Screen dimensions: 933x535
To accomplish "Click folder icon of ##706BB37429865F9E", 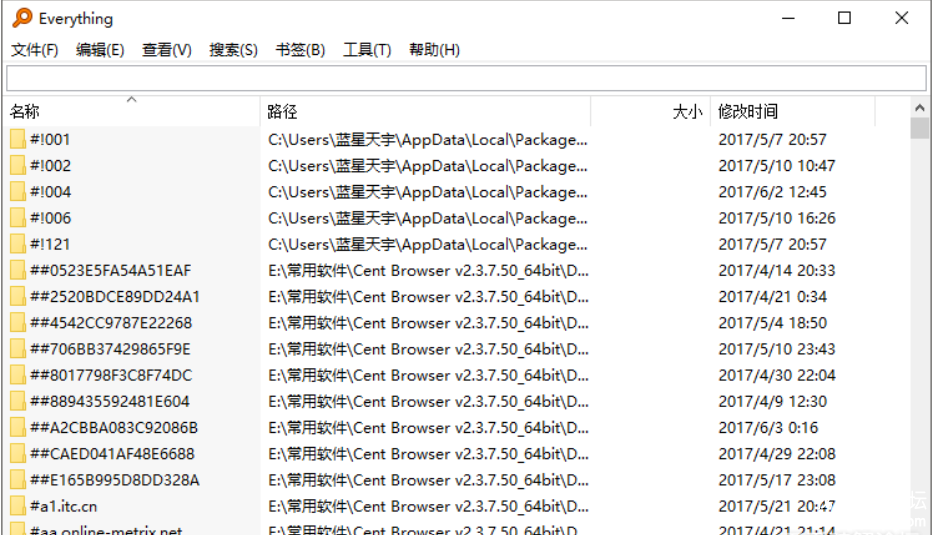I will [x=18, y=349].
